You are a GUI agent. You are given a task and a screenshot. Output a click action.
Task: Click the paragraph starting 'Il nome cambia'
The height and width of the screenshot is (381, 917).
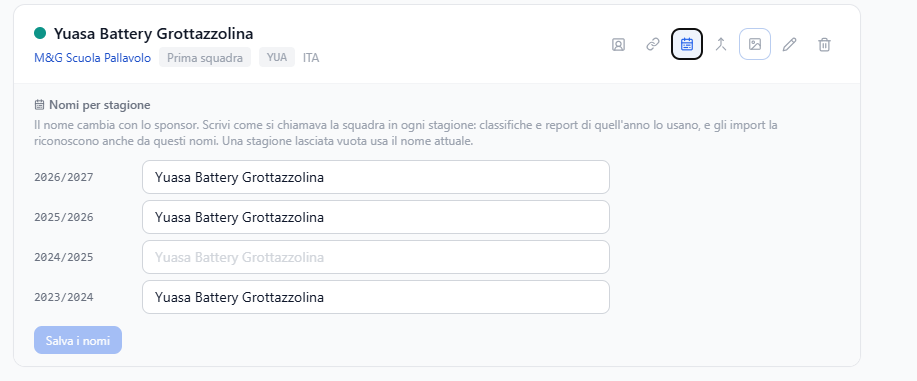[x=406, y=133]
